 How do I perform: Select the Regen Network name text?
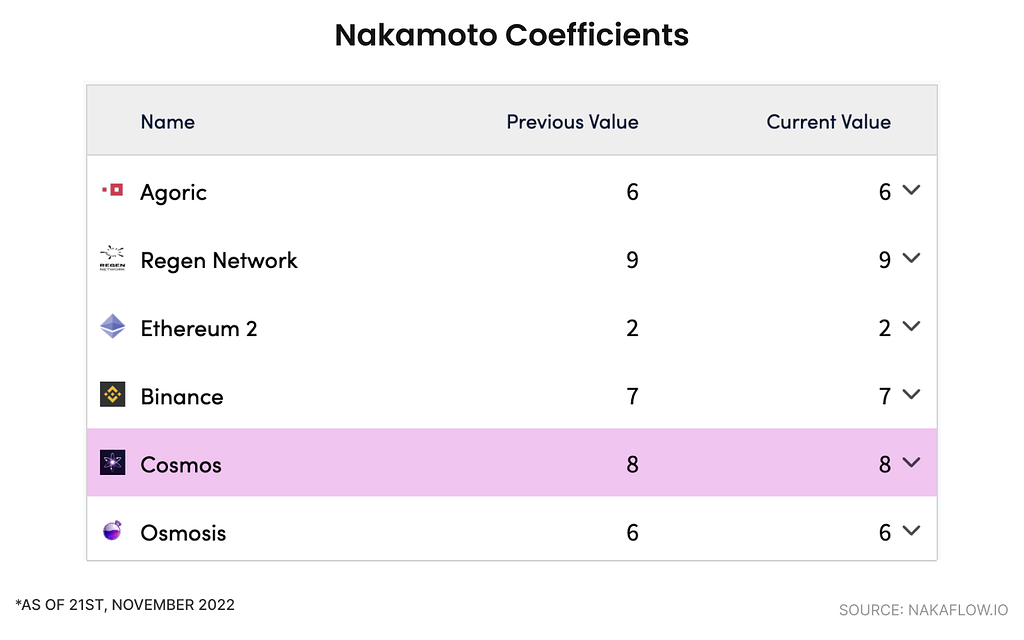[219, 261]
